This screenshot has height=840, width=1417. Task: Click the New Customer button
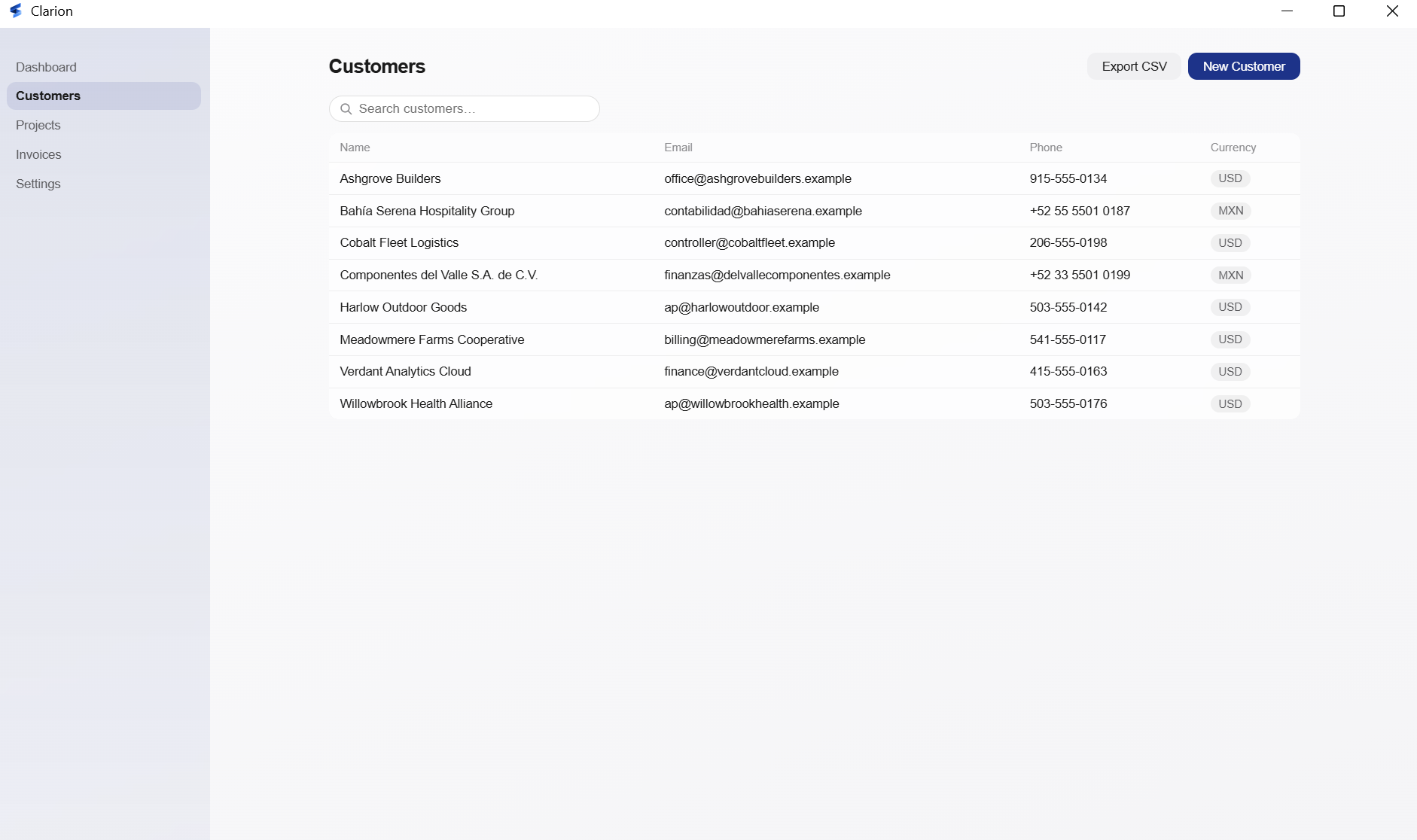1244,66
